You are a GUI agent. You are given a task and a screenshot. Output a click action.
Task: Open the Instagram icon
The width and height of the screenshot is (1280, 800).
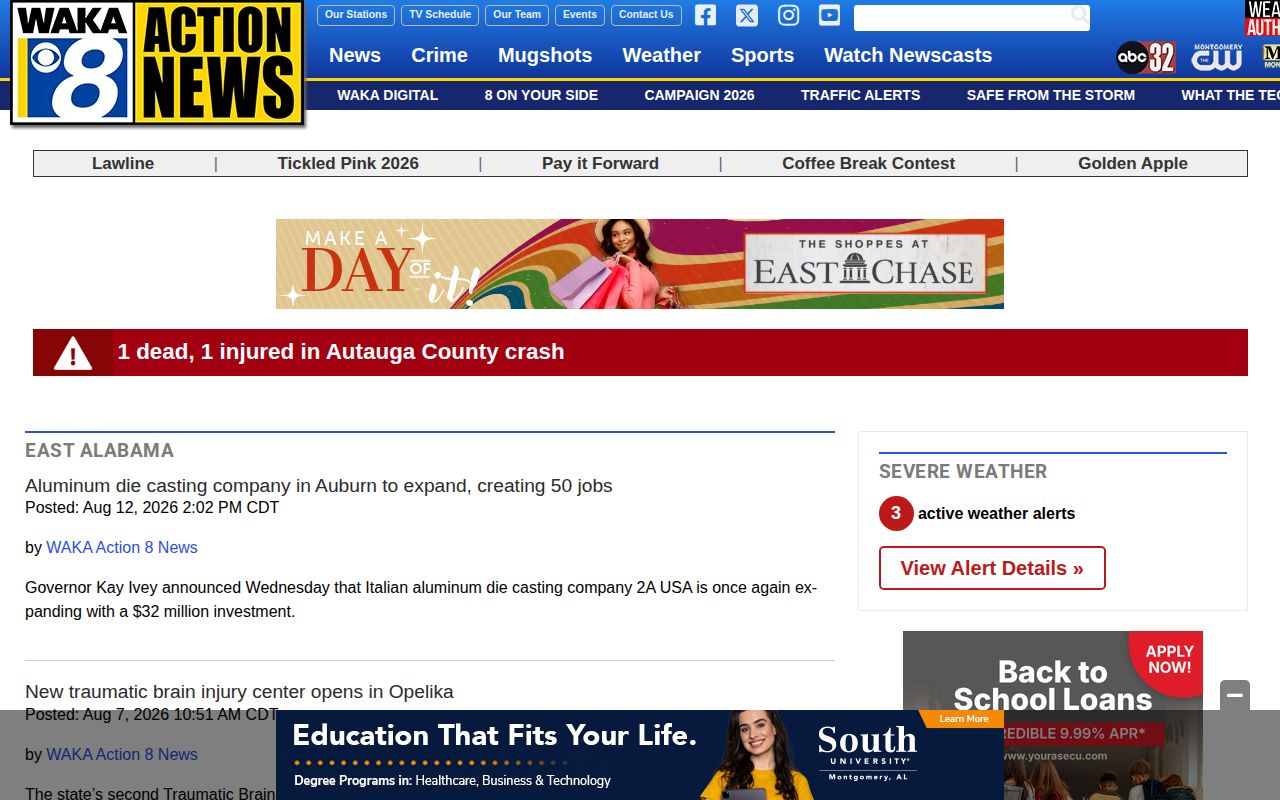coord(788,15)
